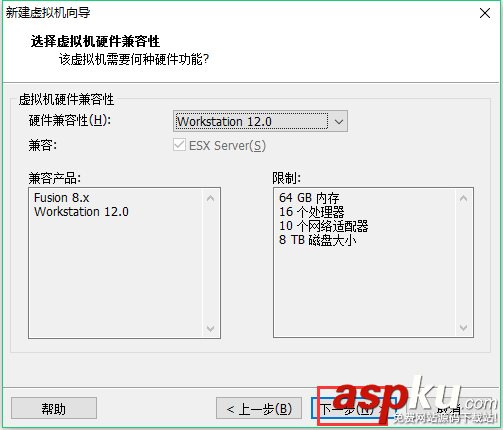Select Fusion 8.x in compatible products
The image size is (503, 430).
[x=62, y=198]
